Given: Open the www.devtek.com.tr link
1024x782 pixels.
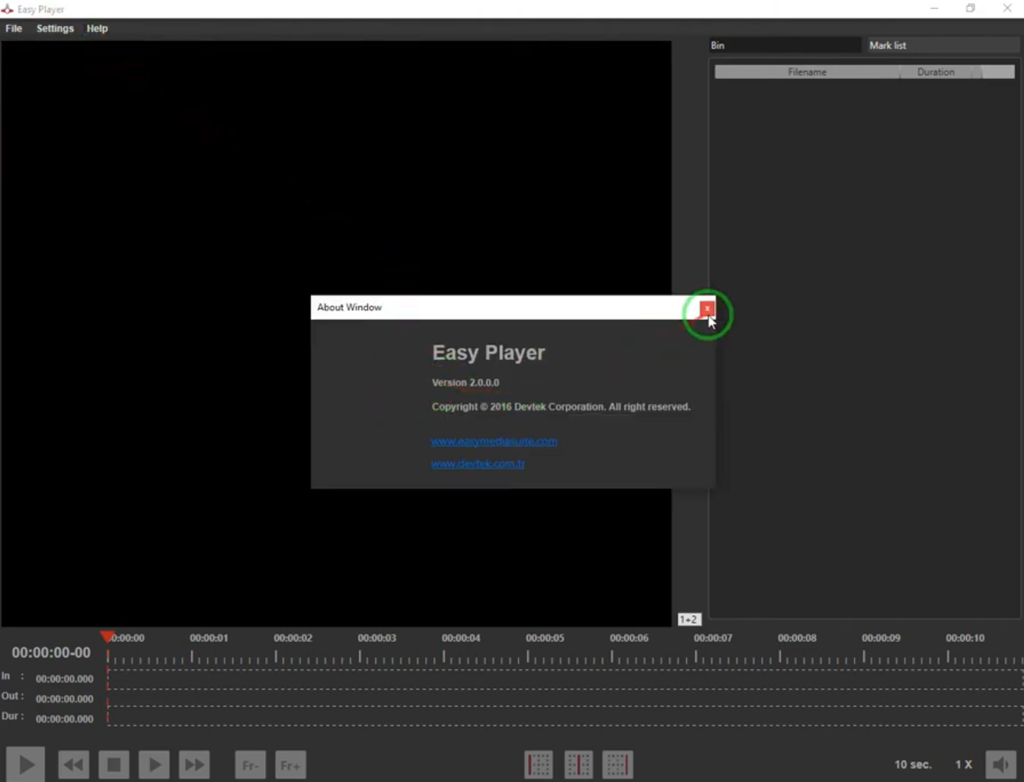Looking at the screenshot, I should tap(478, 463).
